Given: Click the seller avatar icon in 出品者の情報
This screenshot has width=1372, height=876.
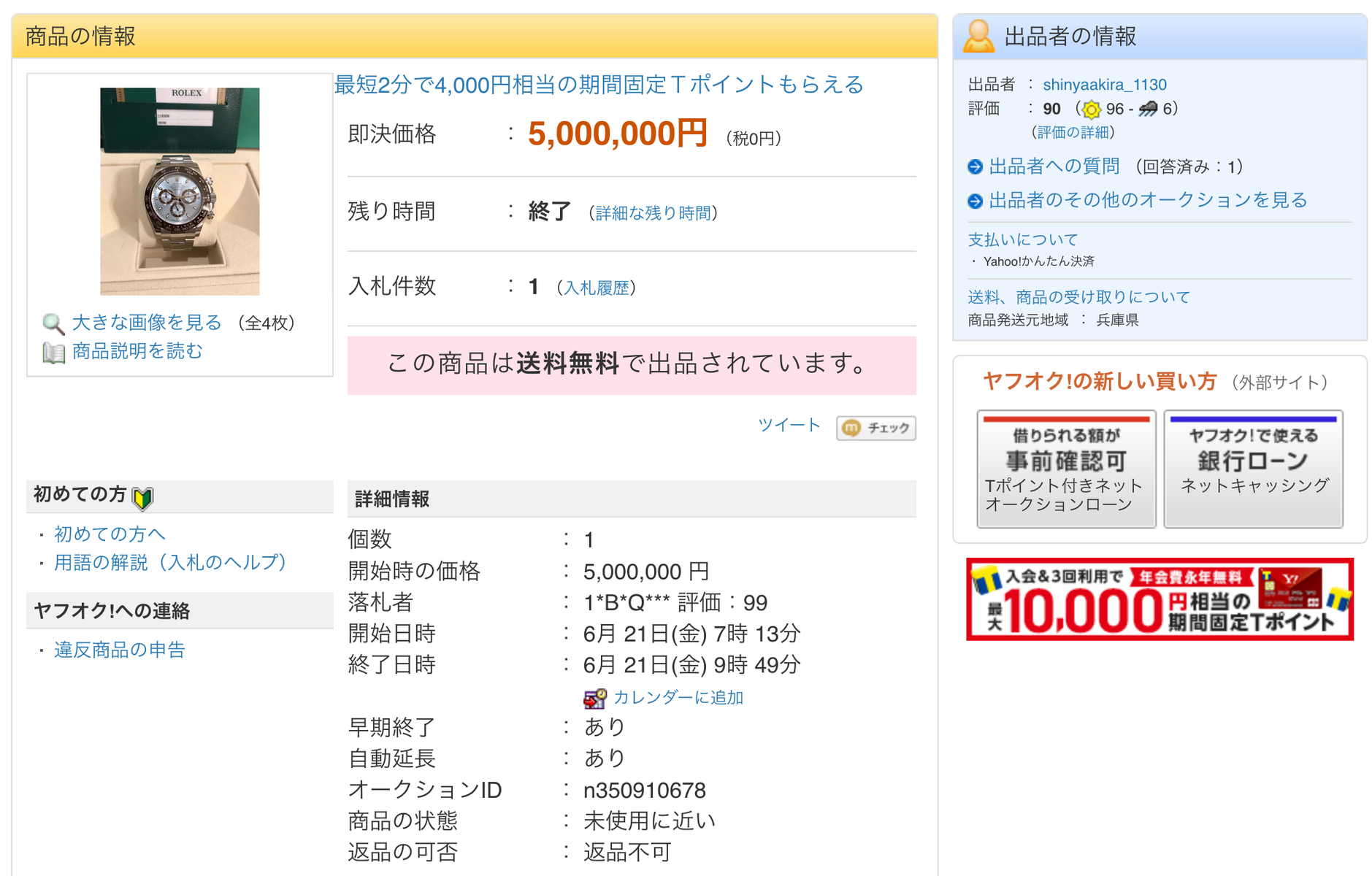Looking at the screenshot, I should tap(978, 36).
